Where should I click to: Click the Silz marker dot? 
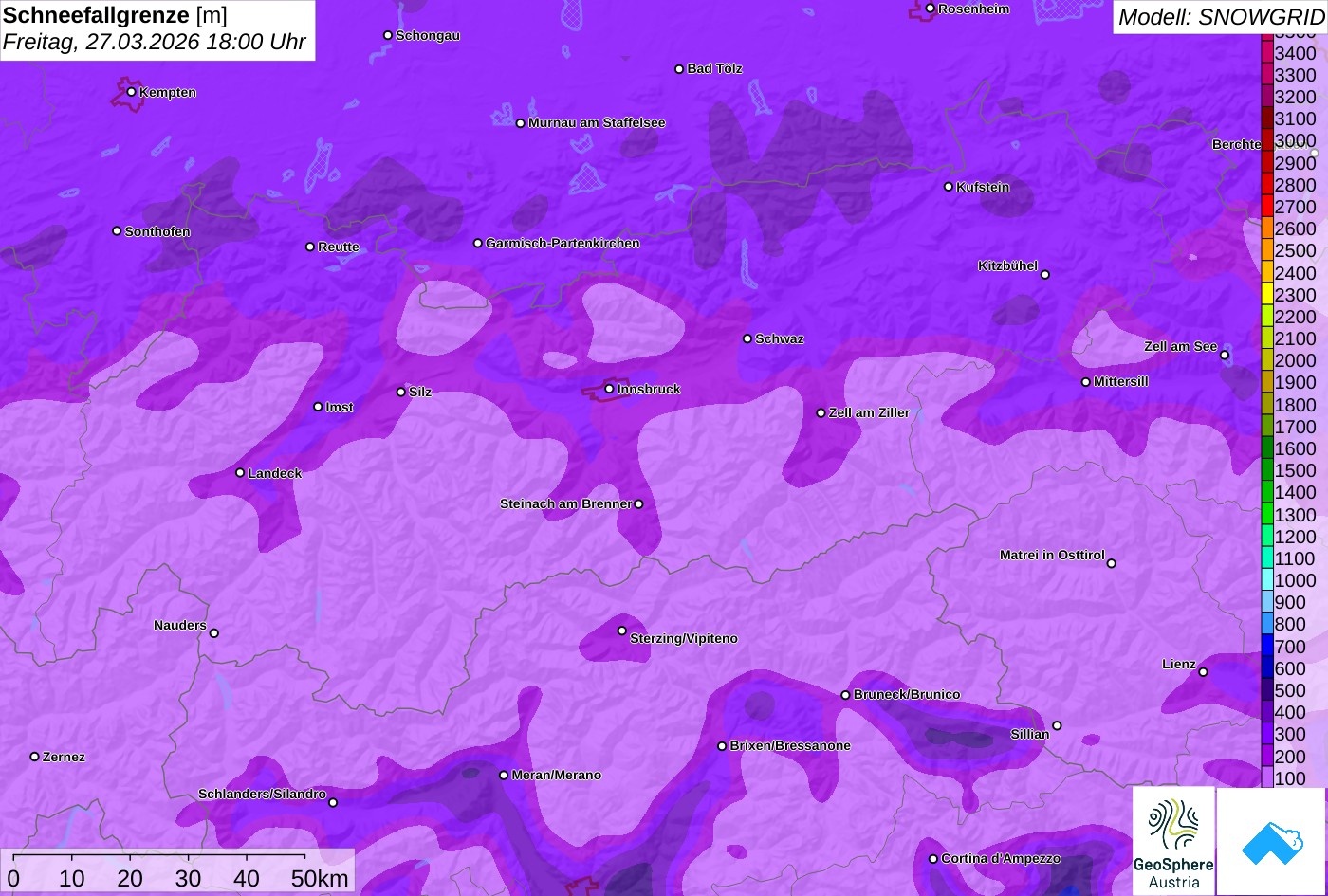401,392
